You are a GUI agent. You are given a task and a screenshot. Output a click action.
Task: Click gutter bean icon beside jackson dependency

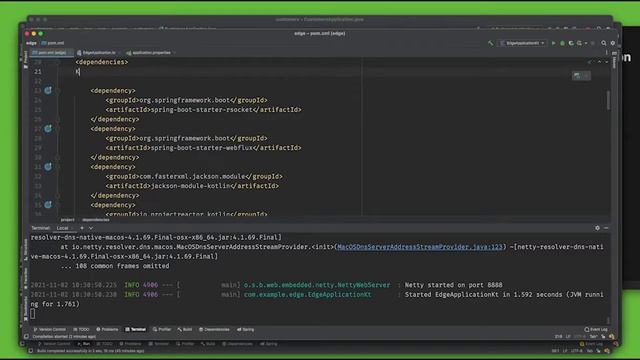(48, 167)
